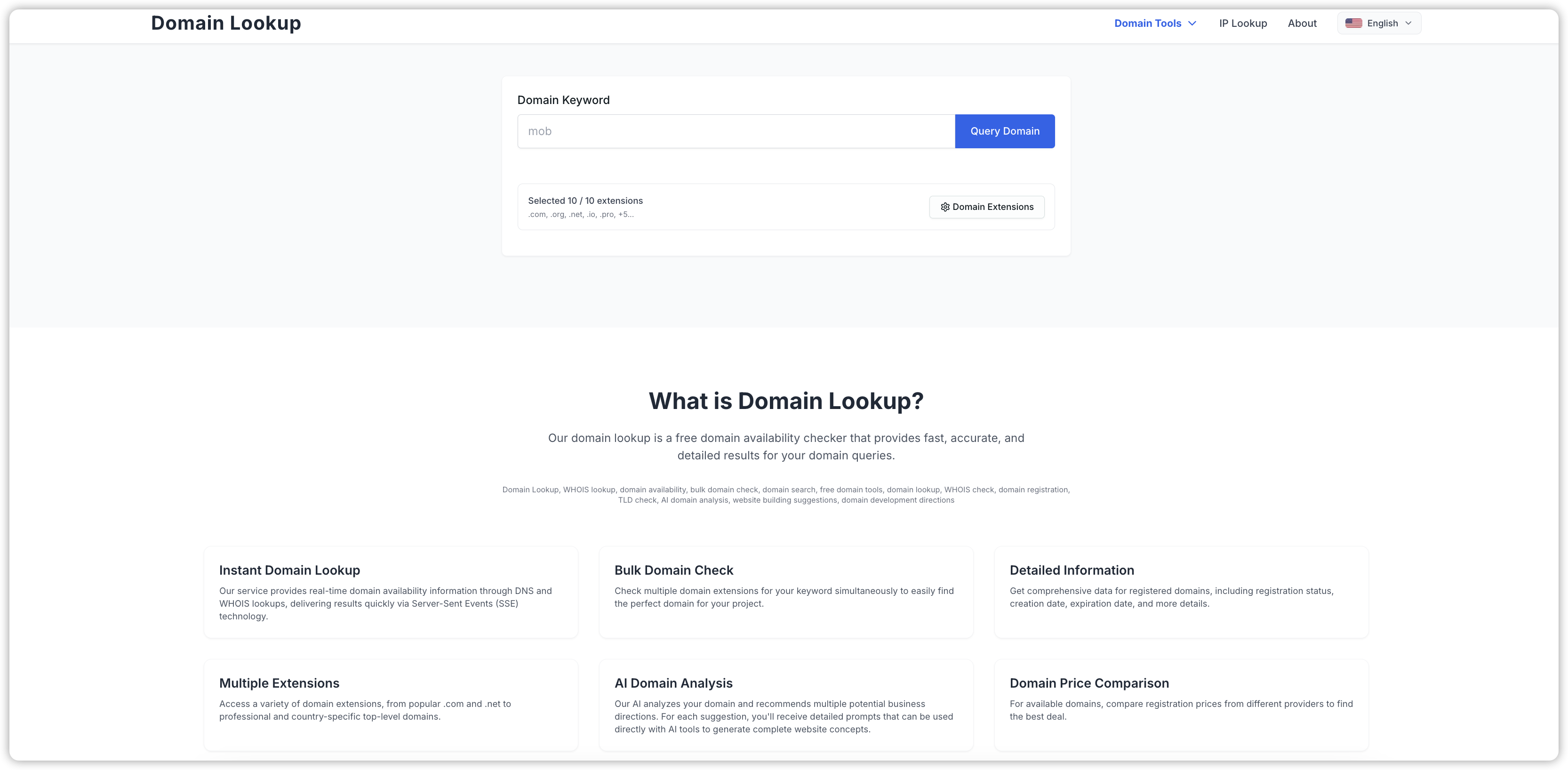This screenshot has width=1568, height=770.
Task: Select the Multiple Extensions card
Action: (x=390, y=705)
